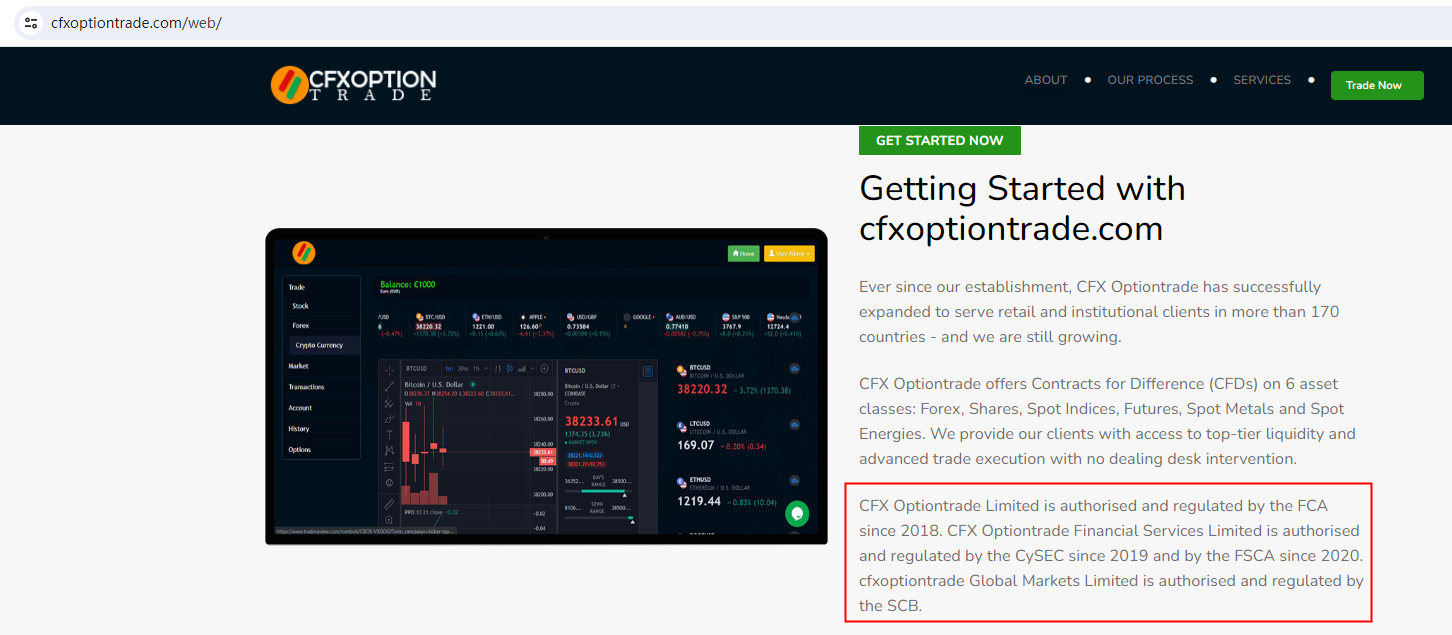Click cloud icon next to LTCUSD card
This screenshot has height=635, width=1452.
click(794, 425)
